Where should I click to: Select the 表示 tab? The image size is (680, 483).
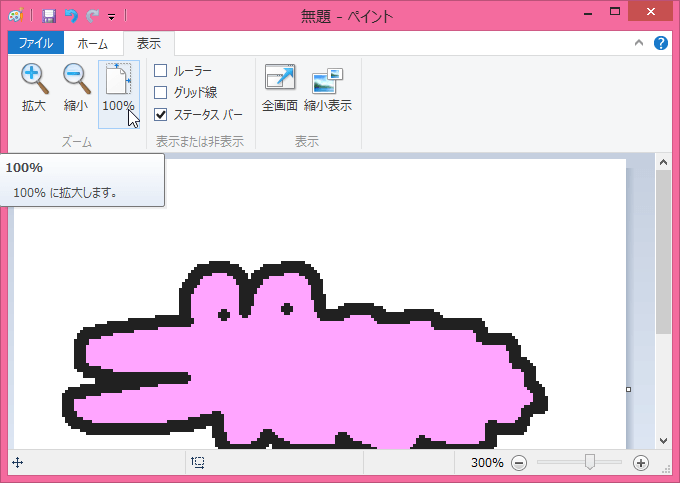pyautogui.click(x=149, y=43)
